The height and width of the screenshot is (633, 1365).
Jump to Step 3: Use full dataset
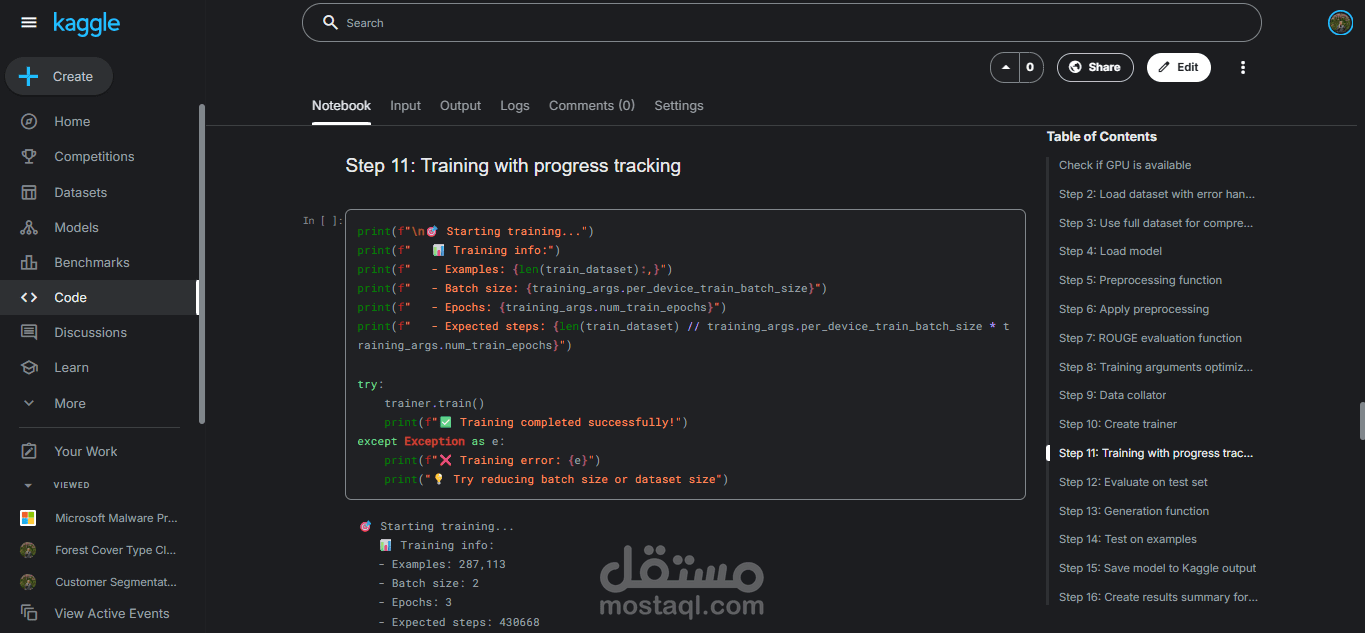[1155, 223]
